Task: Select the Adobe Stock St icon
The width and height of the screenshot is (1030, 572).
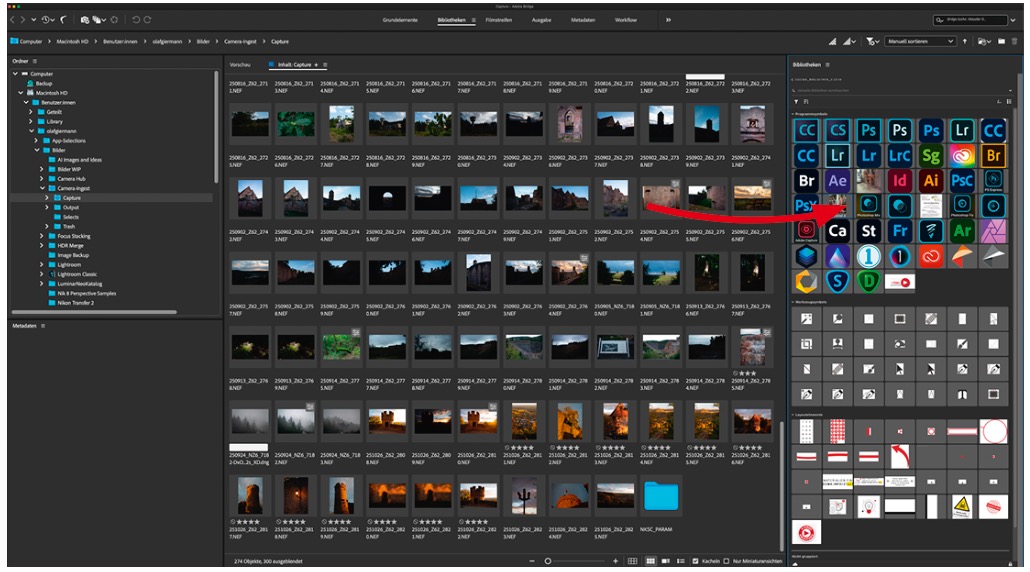Action: [869, 231]
